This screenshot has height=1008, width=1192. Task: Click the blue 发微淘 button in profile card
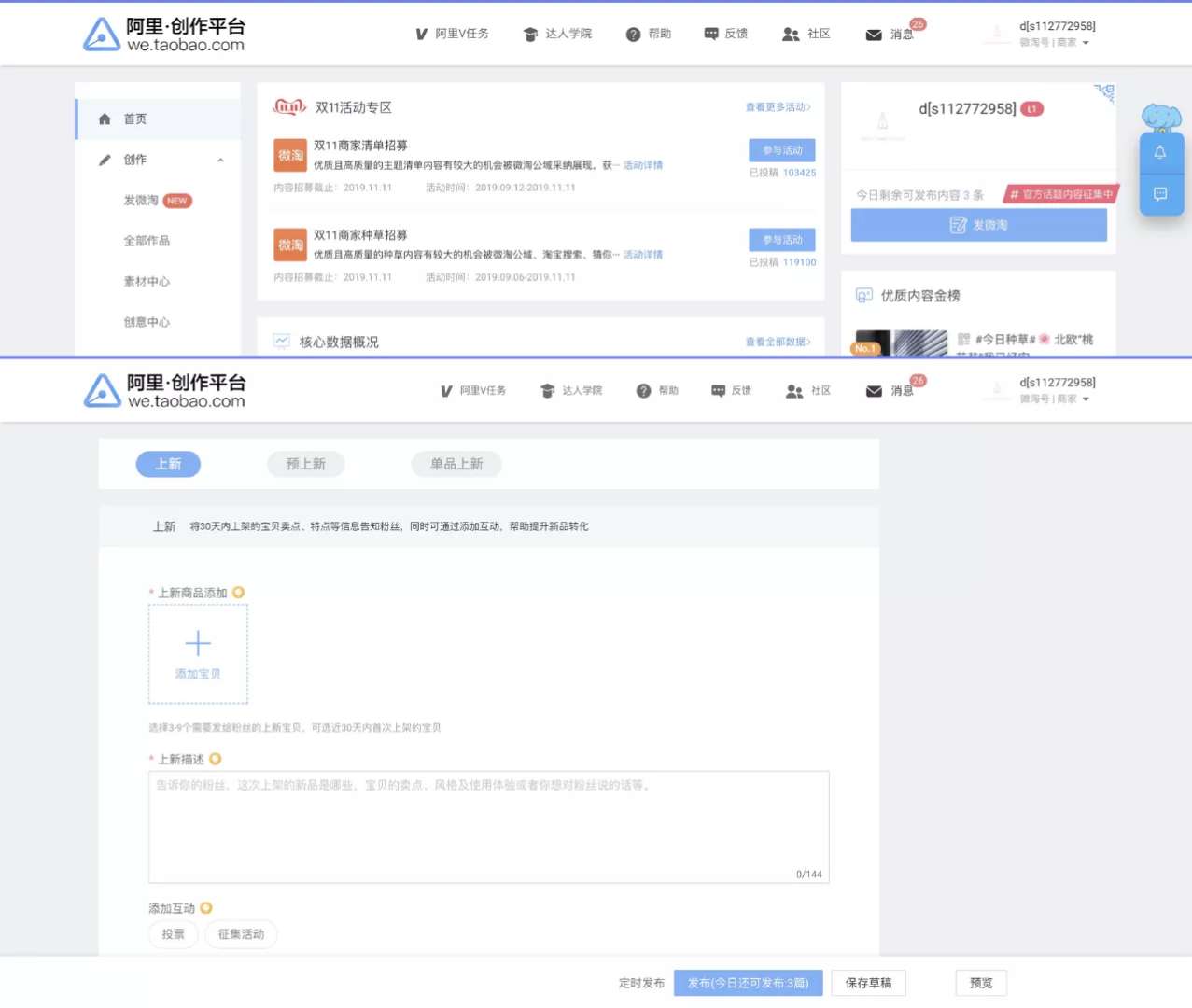(x=978, y=225)
